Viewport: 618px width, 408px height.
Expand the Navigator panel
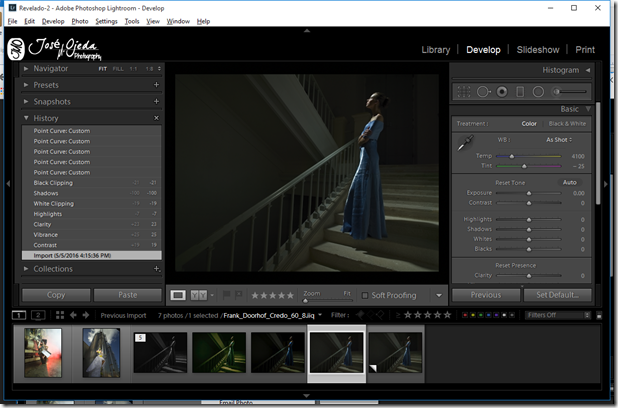pyautogui.click(x=26, y=69)
